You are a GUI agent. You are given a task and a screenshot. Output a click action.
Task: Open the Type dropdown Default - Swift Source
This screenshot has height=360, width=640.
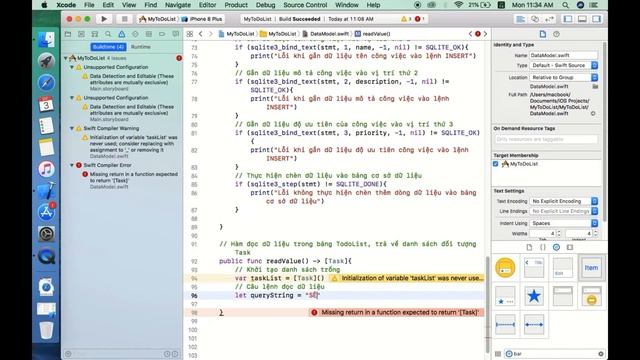click(x=564, y=65)
